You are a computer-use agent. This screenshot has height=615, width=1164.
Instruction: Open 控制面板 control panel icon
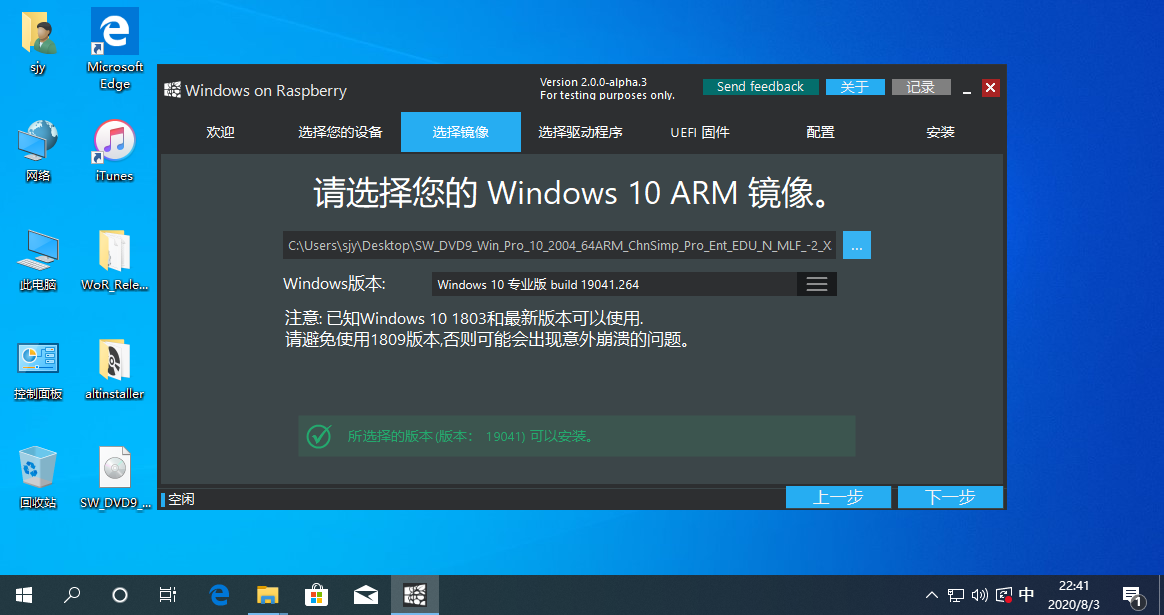[x=38, y=359]
